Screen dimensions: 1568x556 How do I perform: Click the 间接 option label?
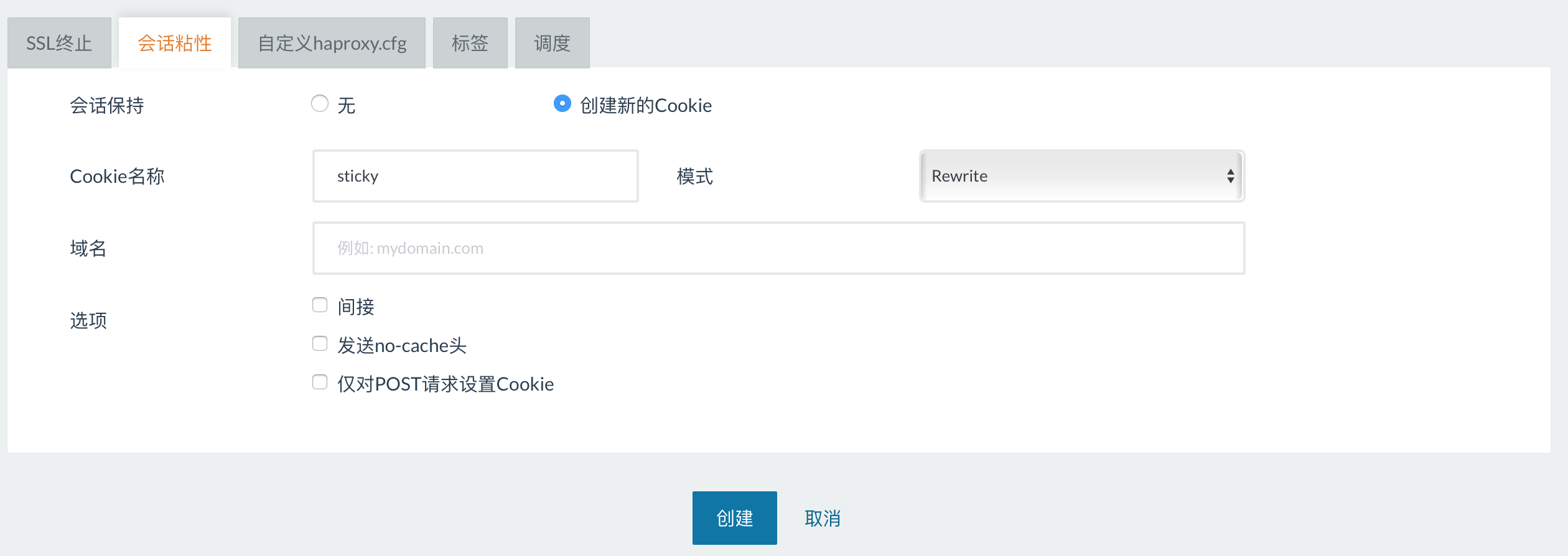[356, 307]
